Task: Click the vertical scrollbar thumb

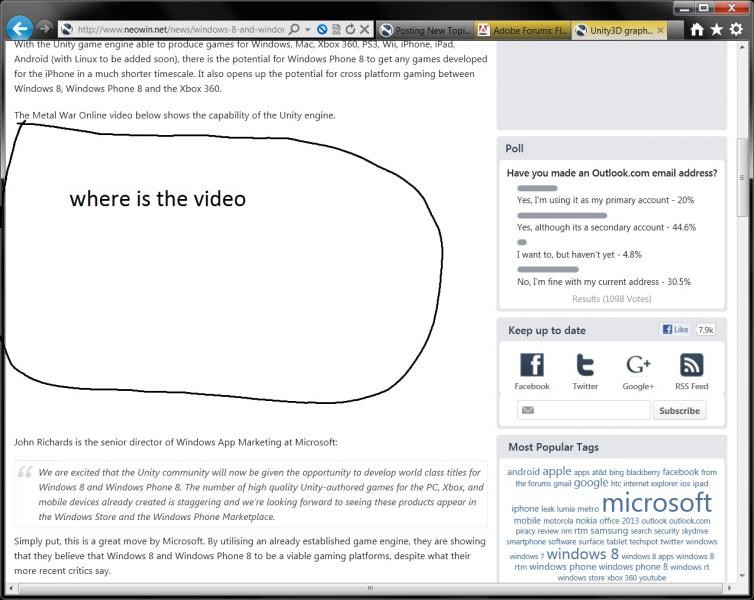Action: (743, 178)
